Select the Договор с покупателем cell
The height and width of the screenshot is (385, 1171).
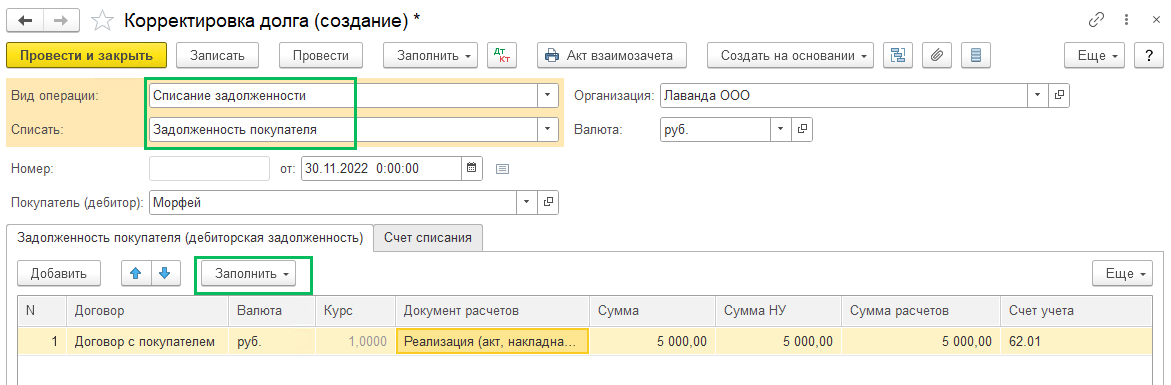pos(148,342)
